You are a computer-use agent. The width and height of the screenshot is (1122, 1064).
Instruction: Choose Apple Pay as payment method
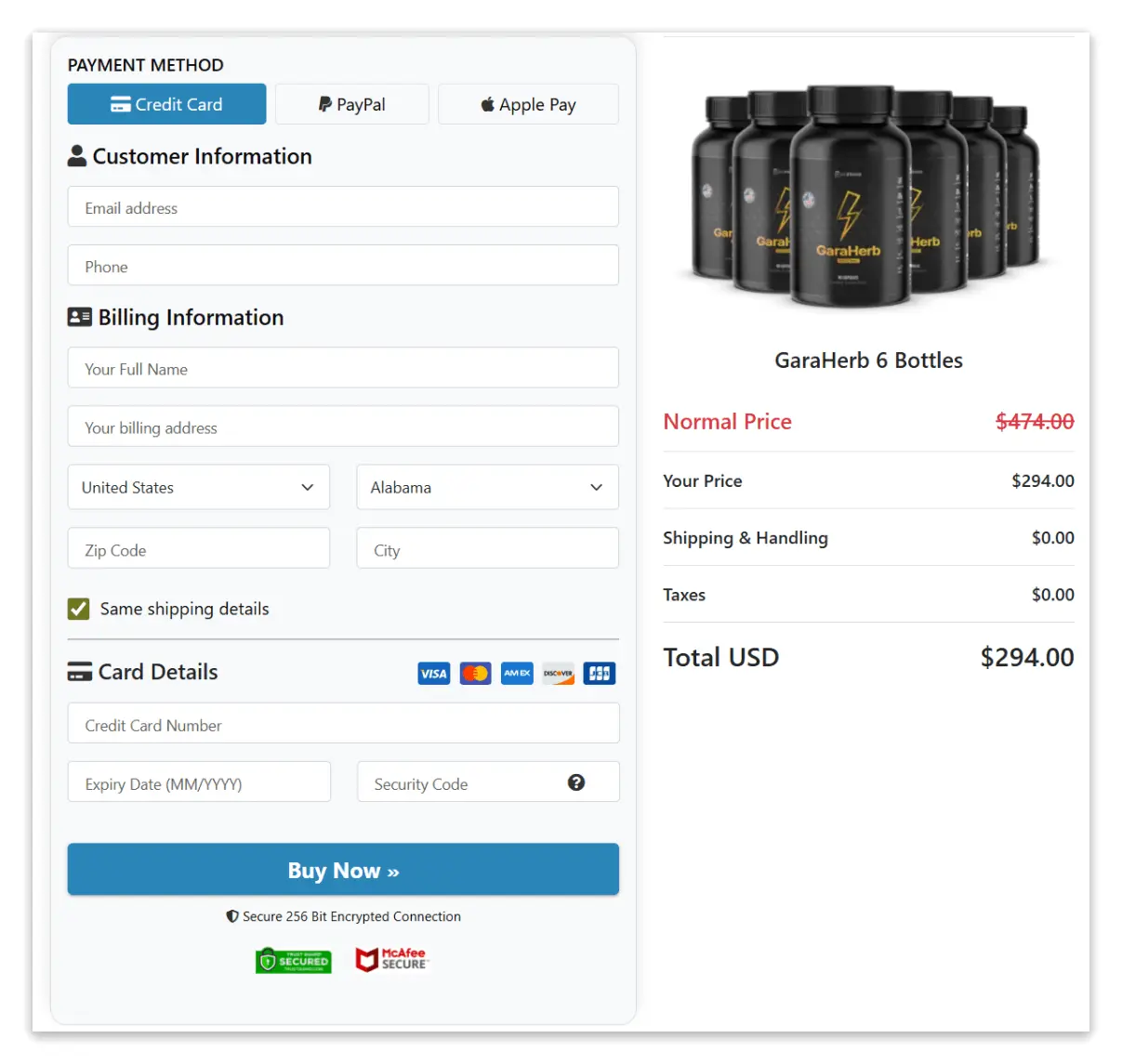click(527, 104)
